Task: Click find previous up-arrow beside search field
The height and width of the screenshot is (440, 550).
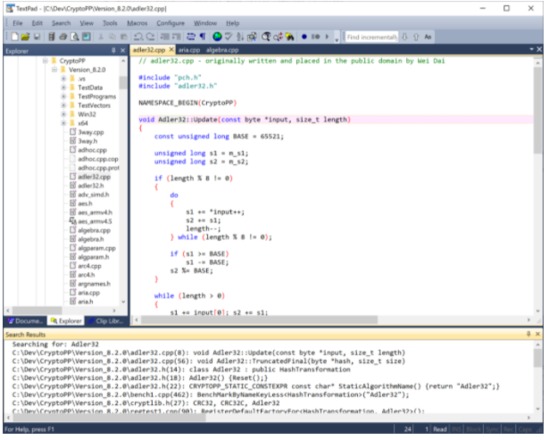Action: 416,37
